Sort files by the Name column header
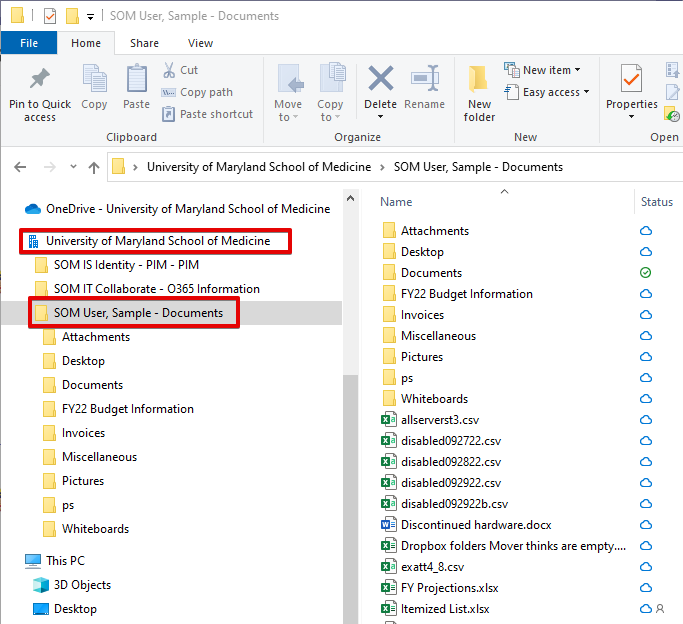The image size is (683, 624). (x=397, y=202)
